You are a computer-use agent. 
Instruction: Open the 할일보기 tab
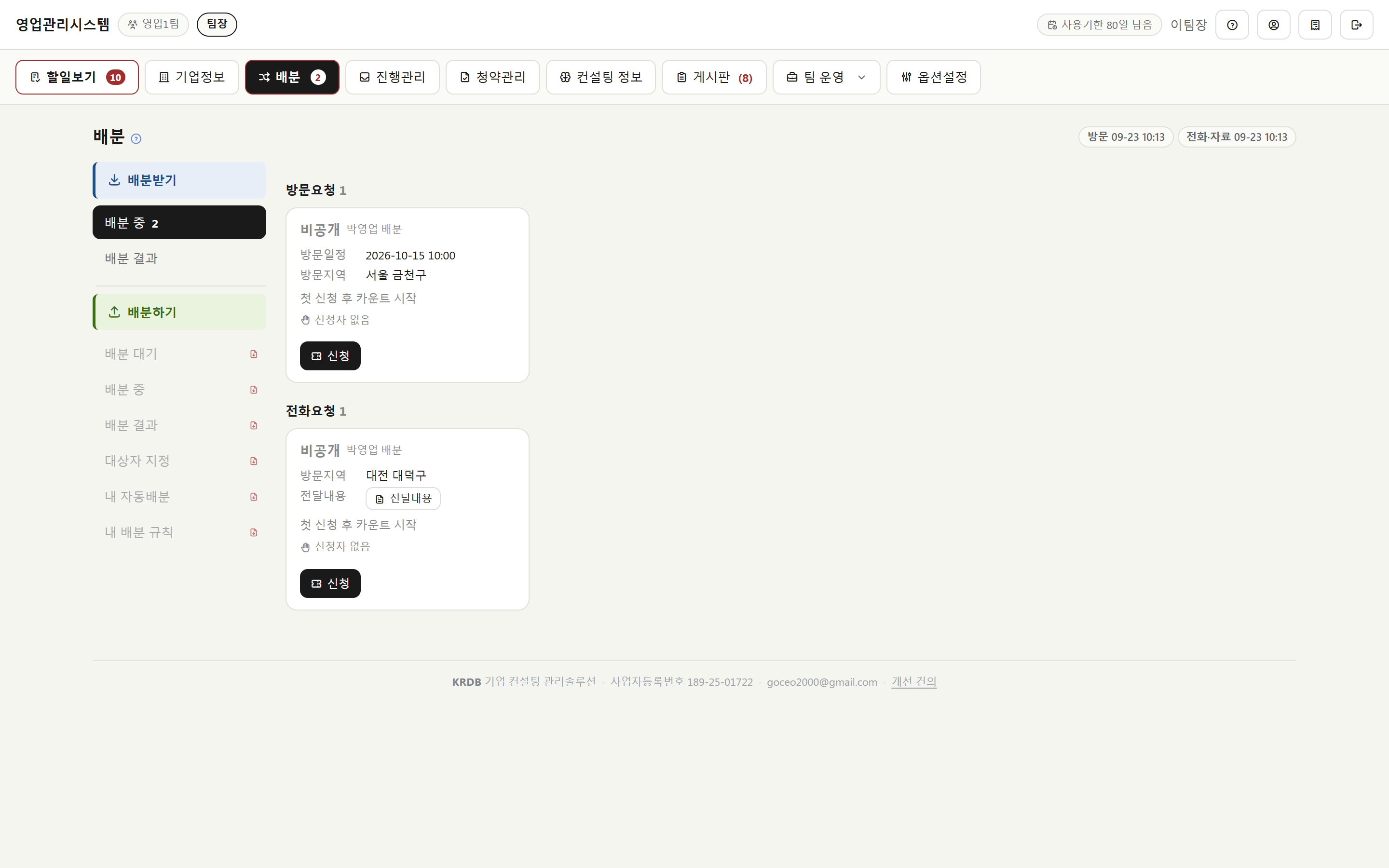point(77,77)
